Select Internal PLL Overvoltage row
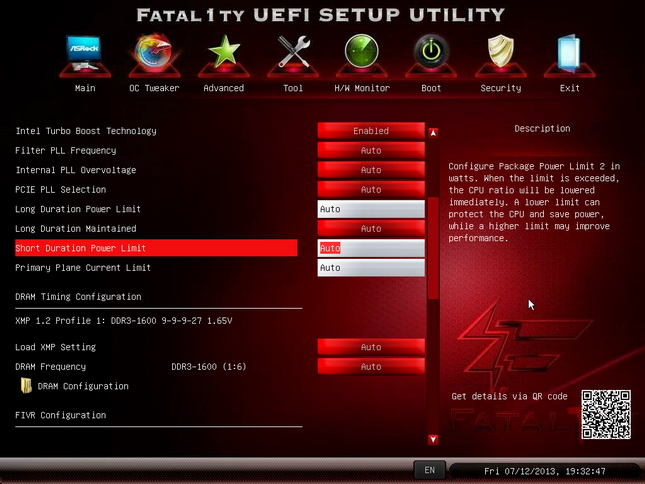Viewport: 645px width, 484px height. (76, 170)
